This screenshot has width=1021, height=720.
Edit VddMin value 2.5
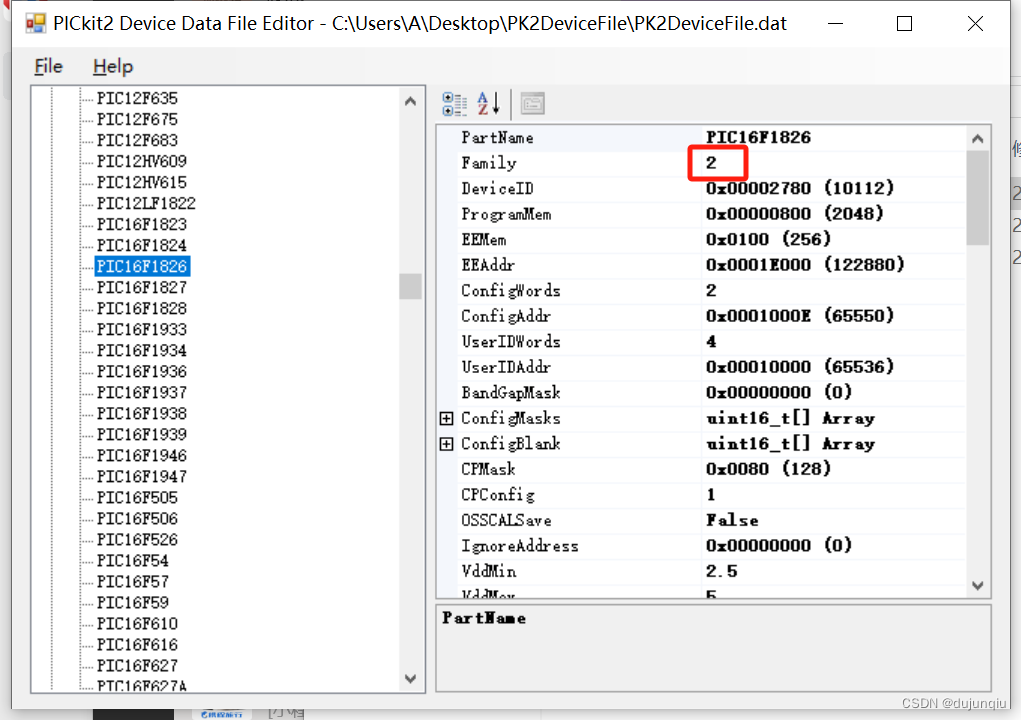[x=833, y=571]
